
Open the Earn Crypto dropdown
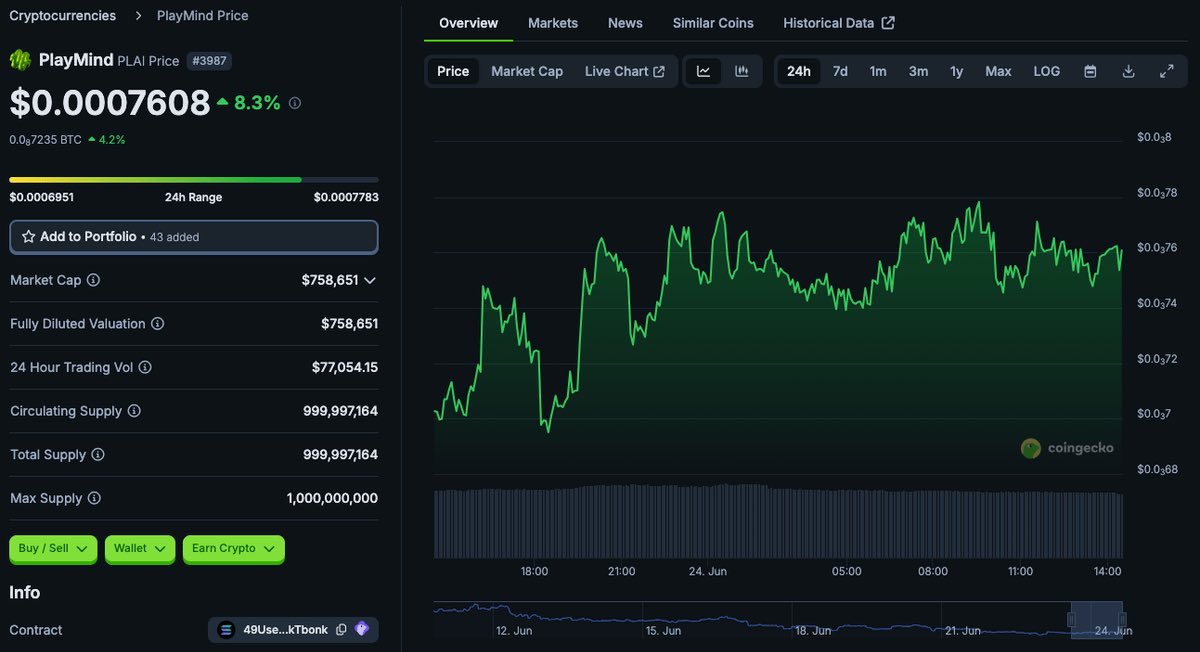[x=234, y=548]
